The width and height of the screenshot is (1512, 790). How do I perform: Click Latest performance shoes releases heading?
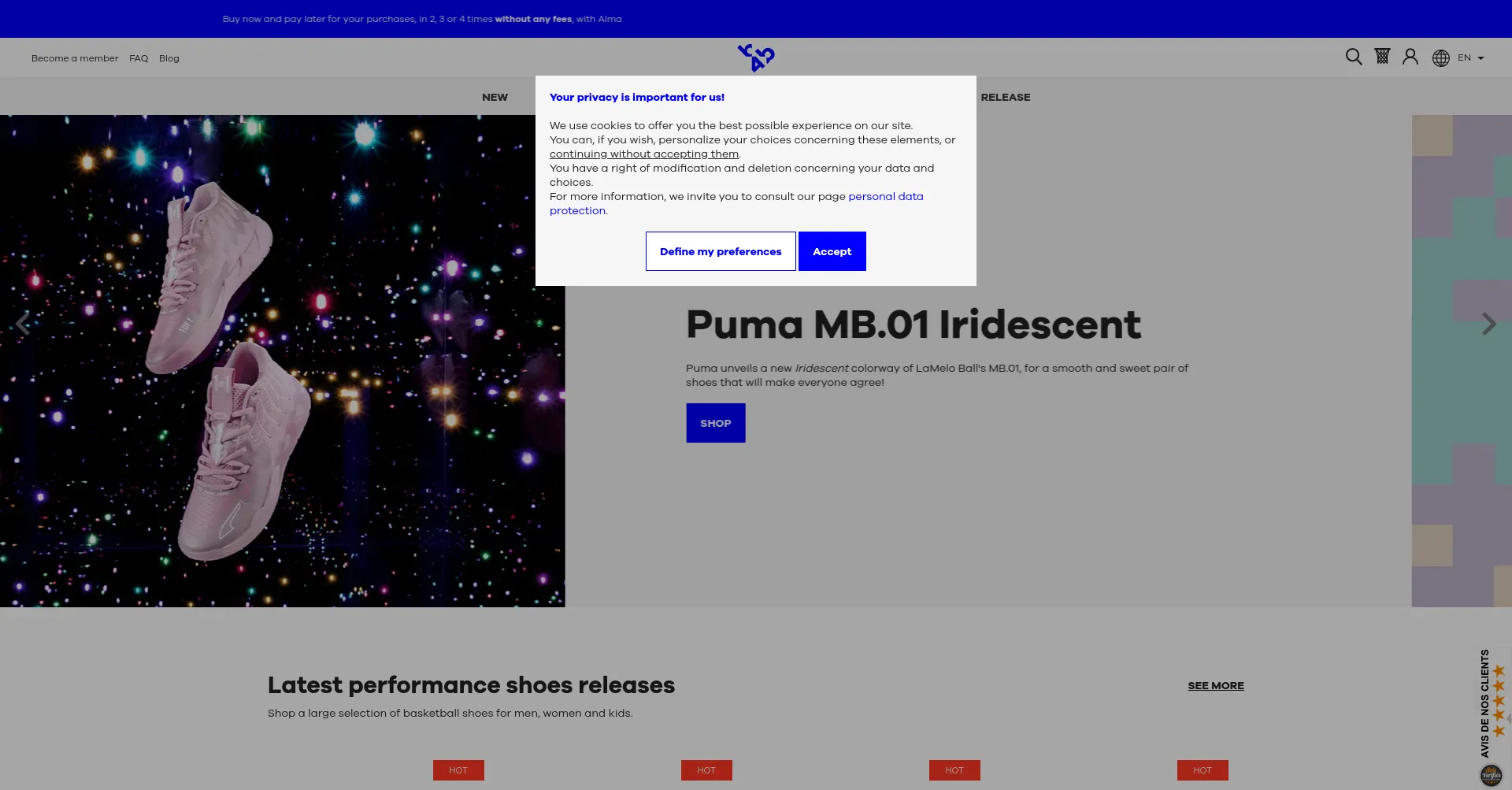tap(471, 685)
